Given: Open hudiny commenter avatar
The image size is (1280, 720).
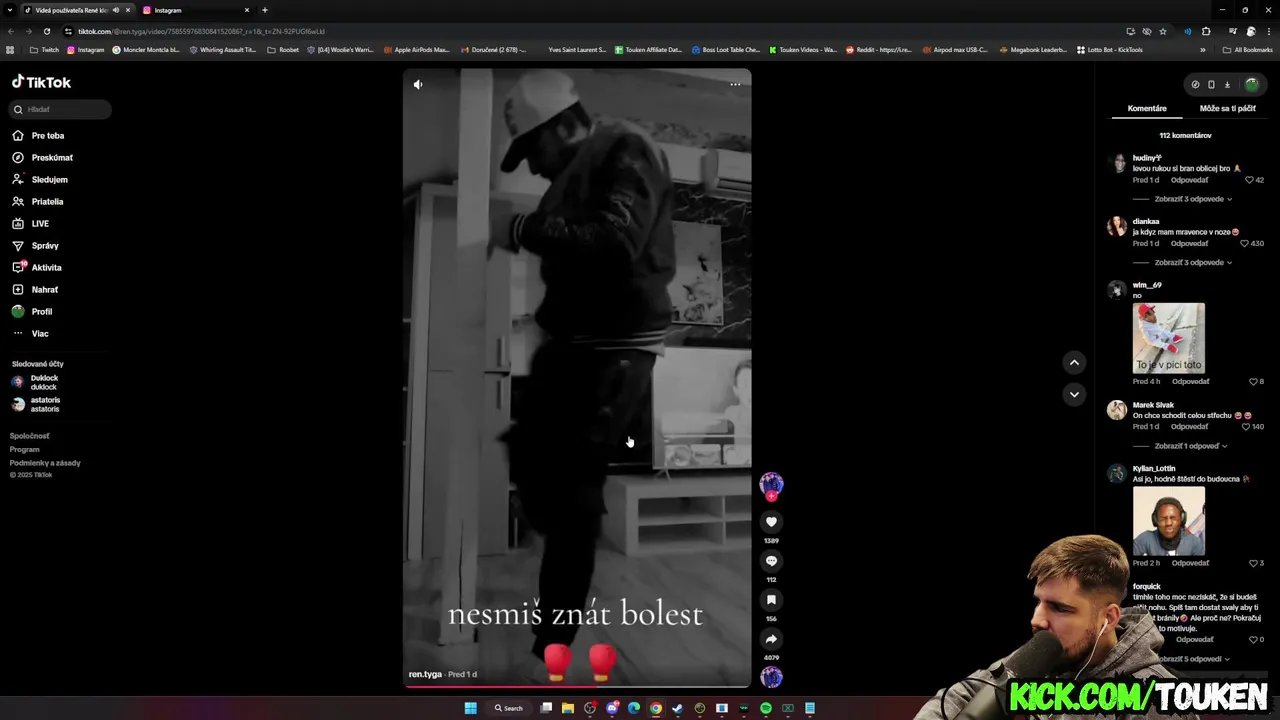Looking at the screenshot, I should coord(1117,163).
